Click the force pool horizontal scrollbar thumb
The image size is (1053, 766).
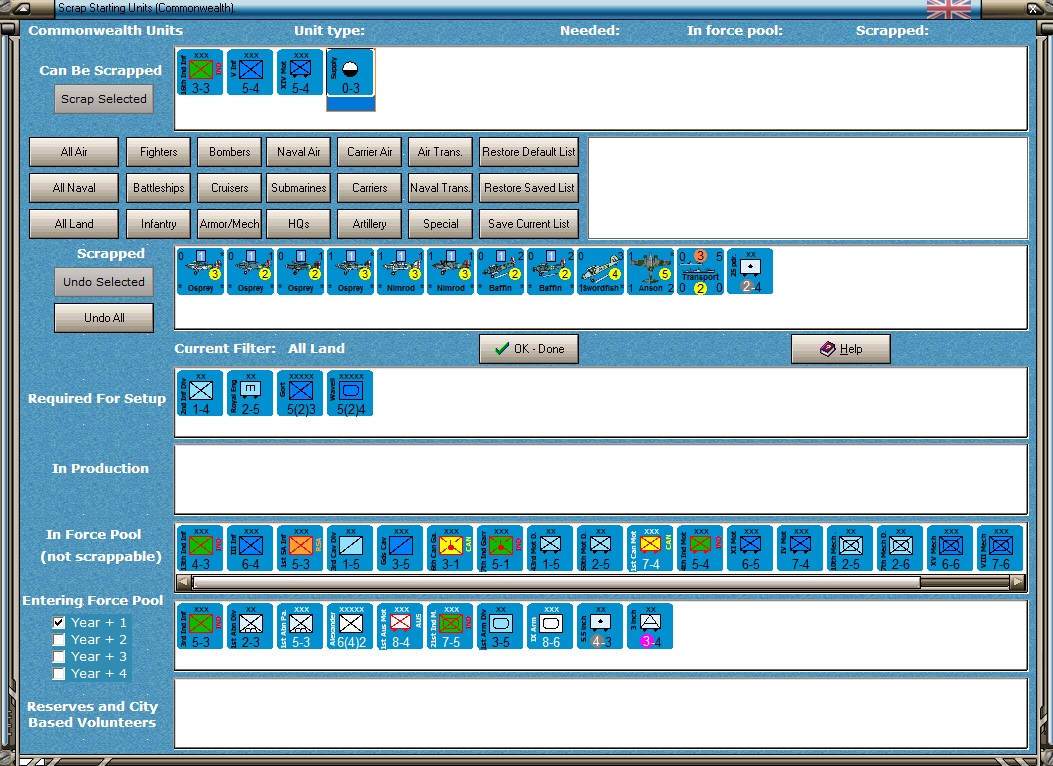click(556, 582)
